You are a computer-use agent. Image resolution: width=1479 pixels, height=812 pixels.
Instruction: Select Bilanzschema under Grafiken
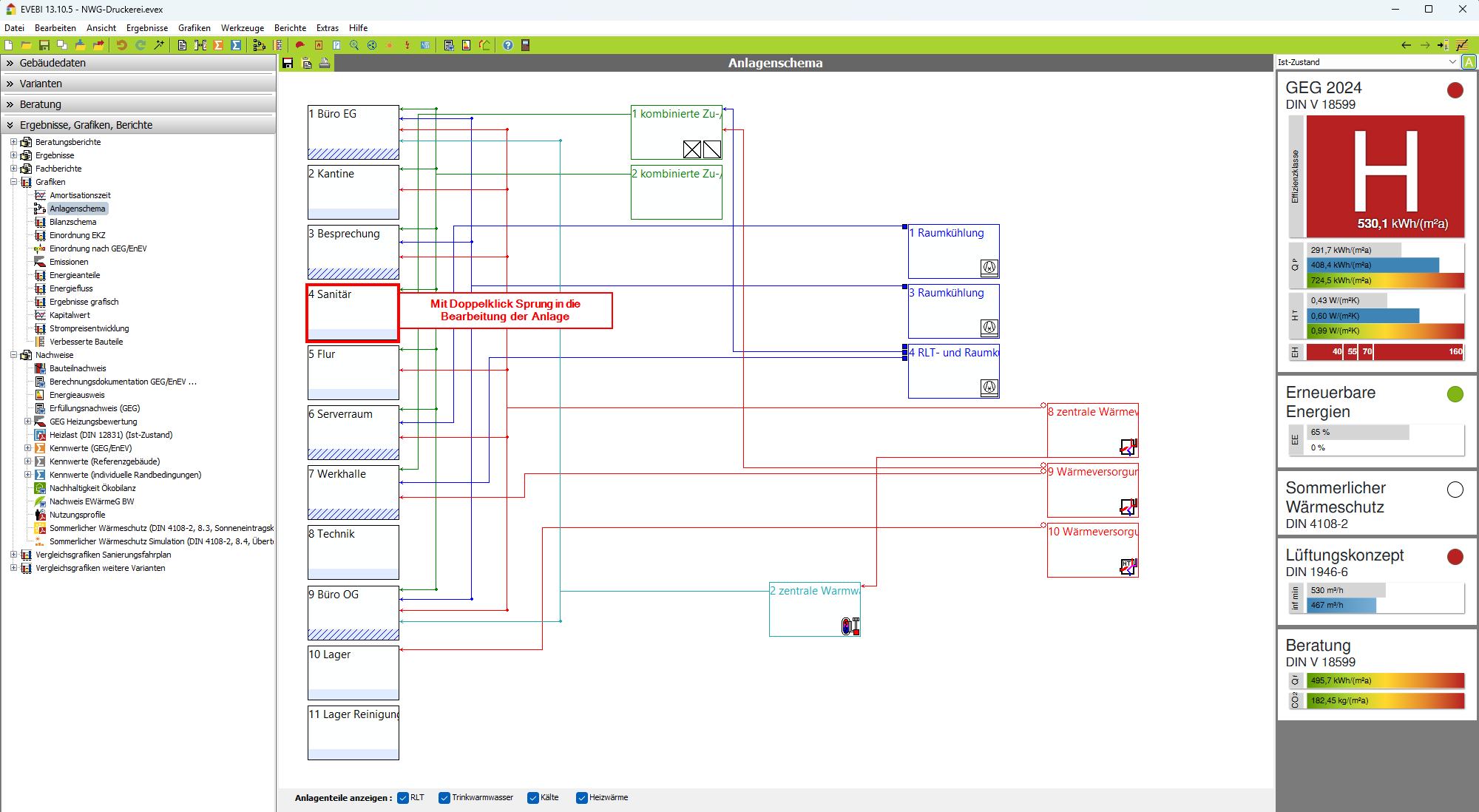(72, 222)
